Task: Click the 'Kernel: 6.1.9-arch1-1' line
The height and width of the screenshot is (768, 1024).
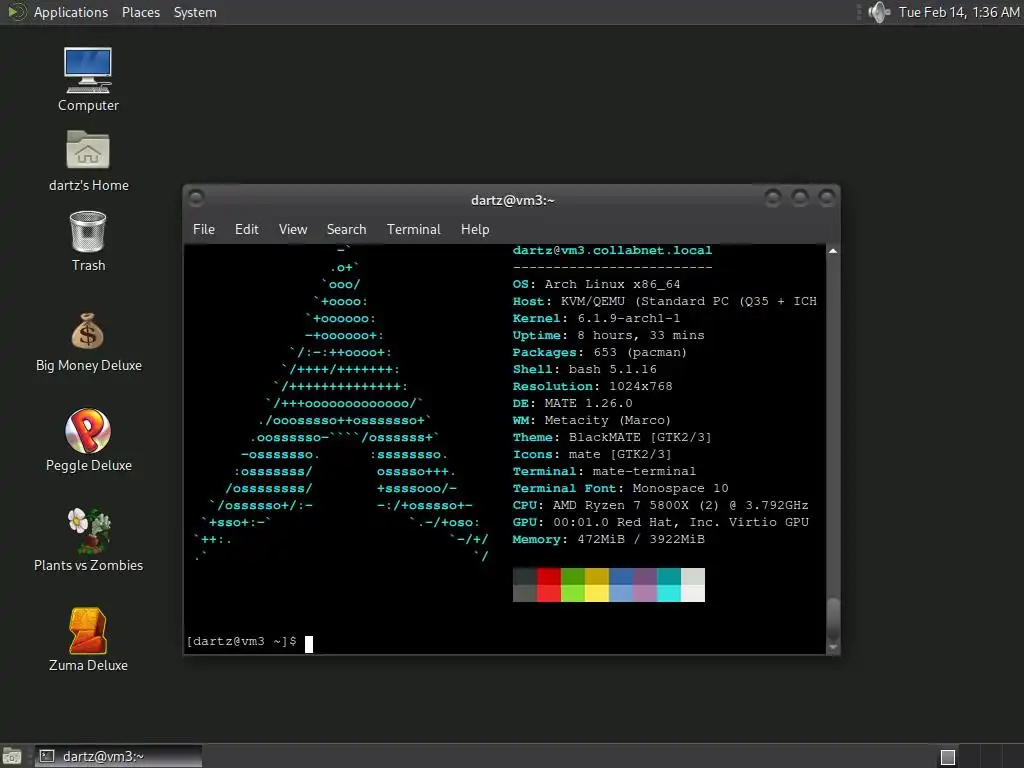Action: (596, 318)
